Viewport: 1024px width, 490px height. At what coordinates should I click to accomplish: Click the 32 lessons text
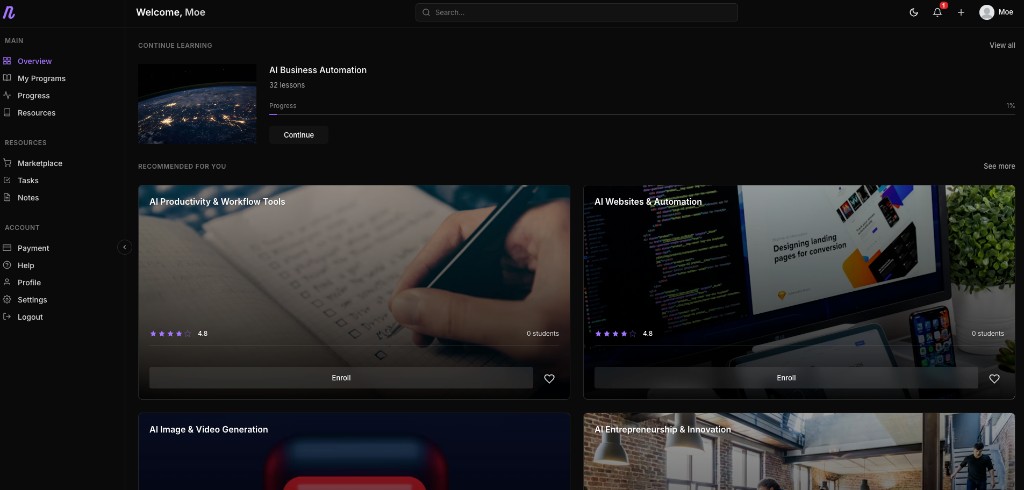tap(287, 85)
